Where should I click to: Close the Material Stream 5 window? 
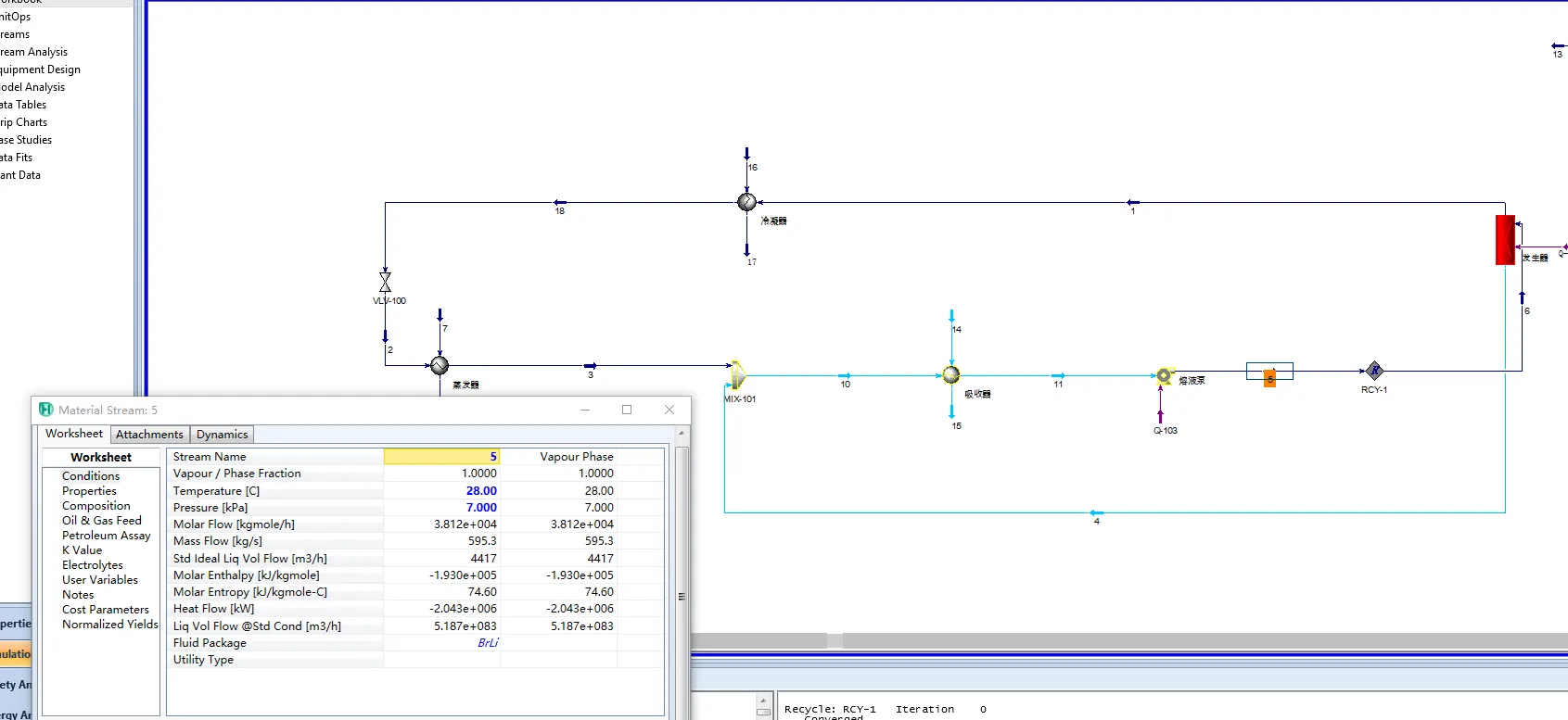coord(669,410)
